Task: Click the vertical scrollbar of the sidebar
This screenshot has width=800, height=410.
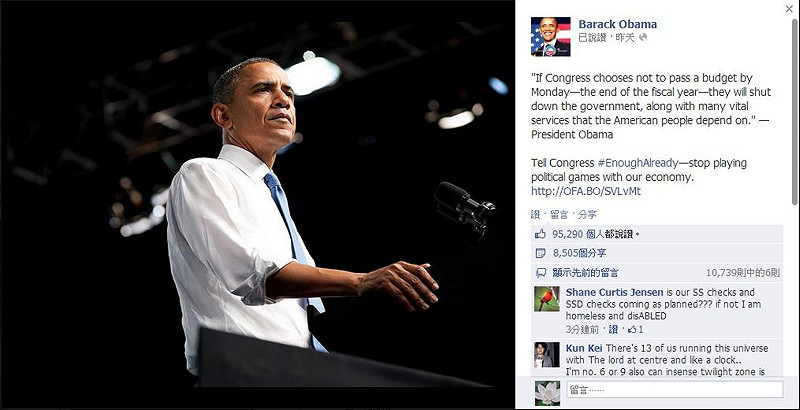Action: 796,112
